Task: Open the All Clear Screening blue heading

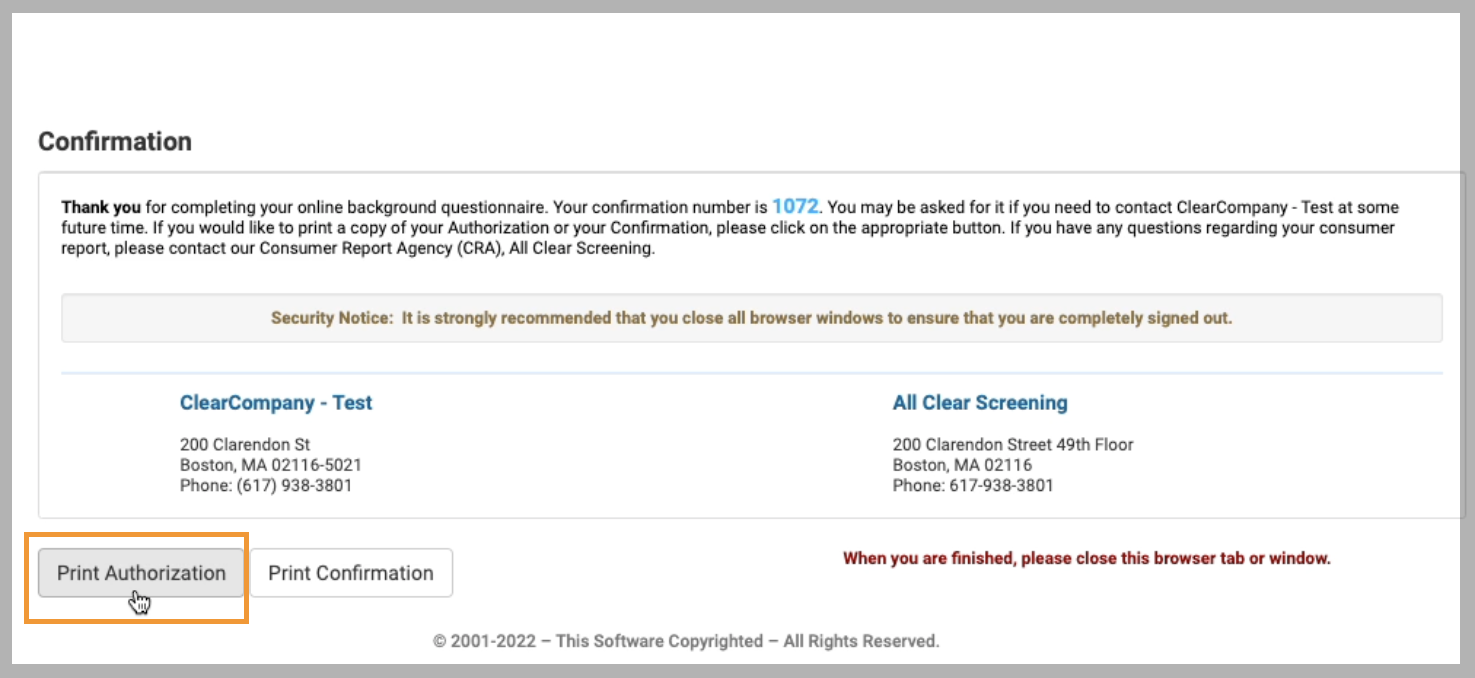Action: click(980, 403)
